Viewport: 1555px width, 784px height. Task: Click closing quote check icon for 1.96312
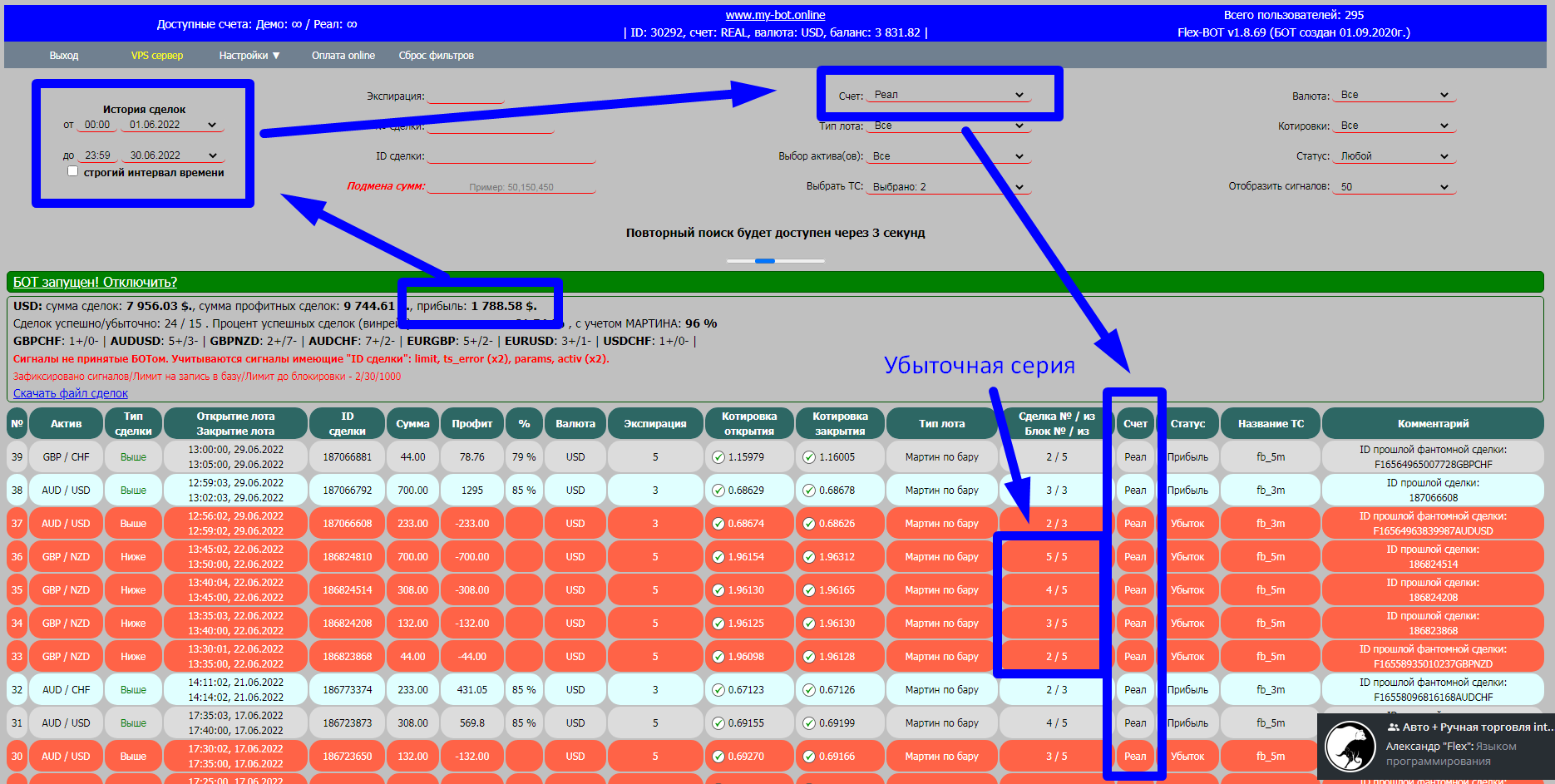[809, 556]
